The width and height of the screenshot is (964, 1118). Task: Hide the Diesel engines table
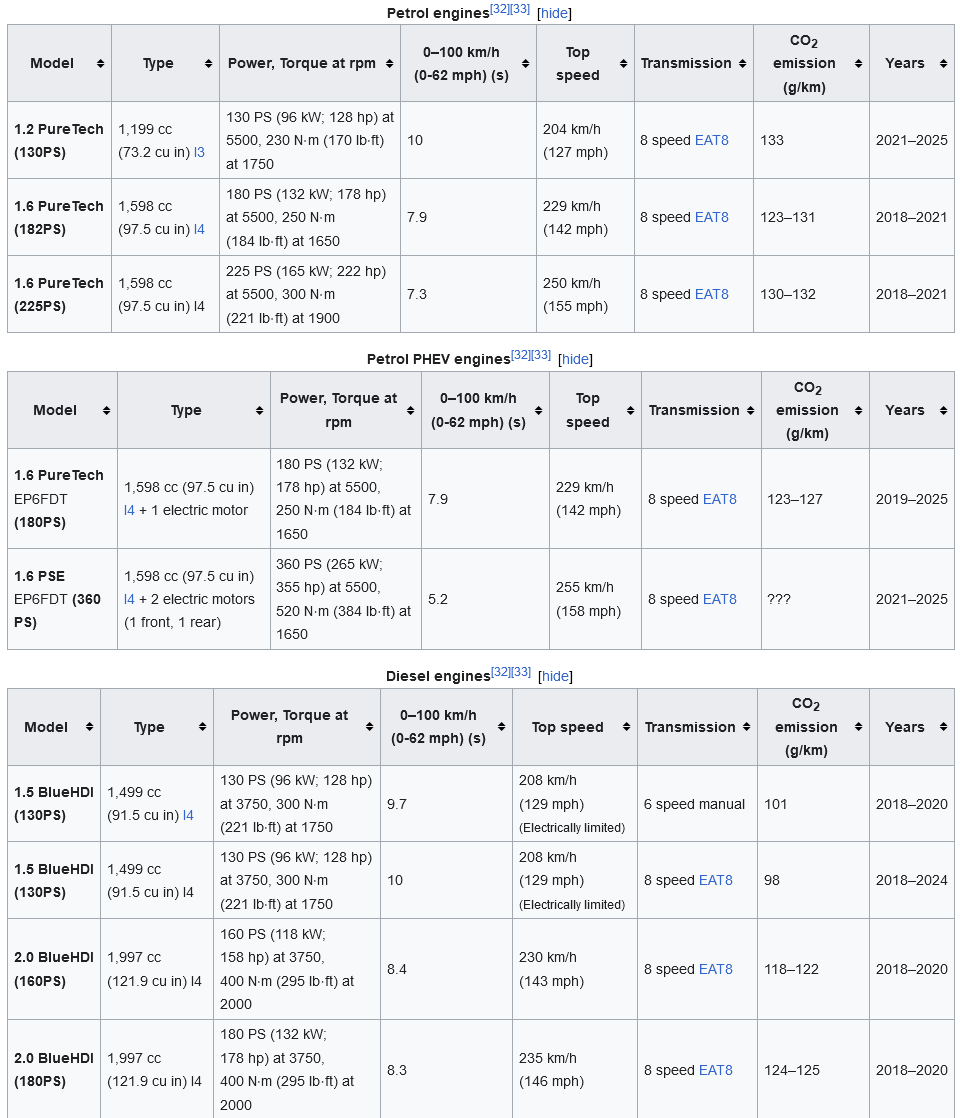[555, 676]
